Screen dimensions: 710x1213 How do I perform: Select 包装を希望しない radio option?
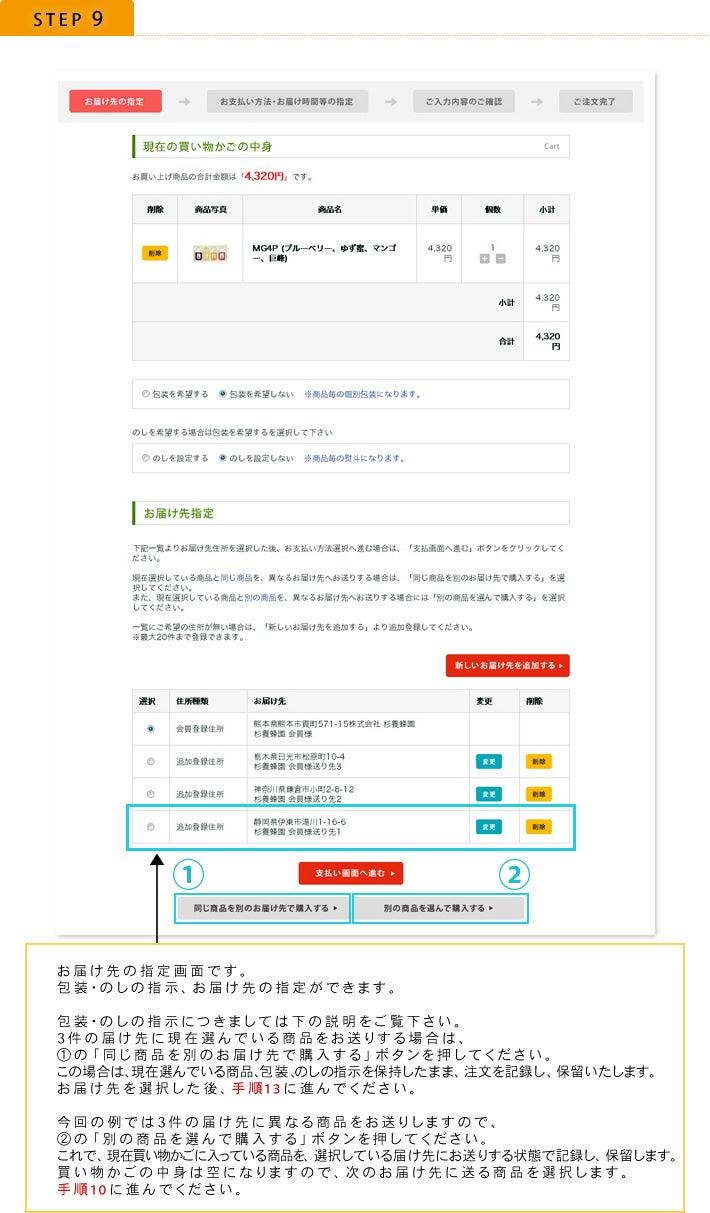[x=223, y=394]
